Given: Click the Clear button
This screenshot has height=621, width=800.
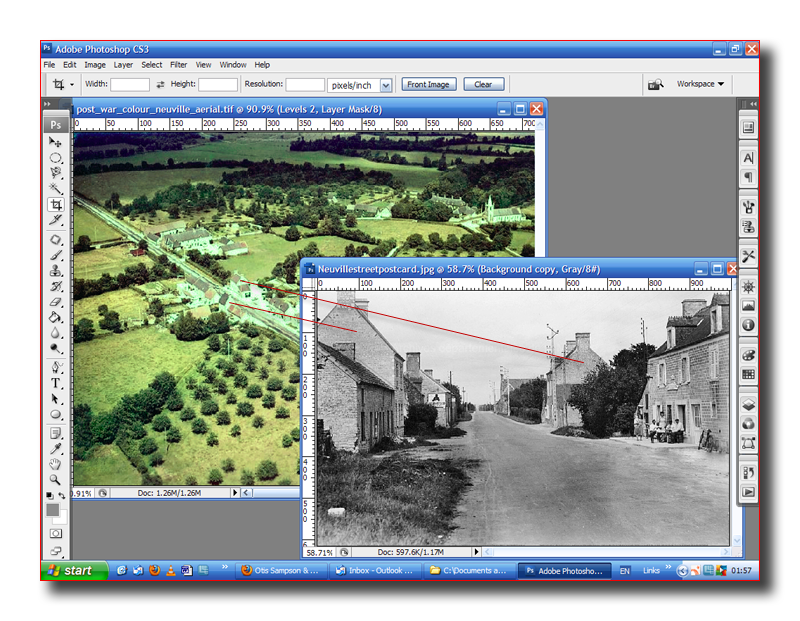Looking at the screenshot, I should pyautogui.click(x=483, y=85).
